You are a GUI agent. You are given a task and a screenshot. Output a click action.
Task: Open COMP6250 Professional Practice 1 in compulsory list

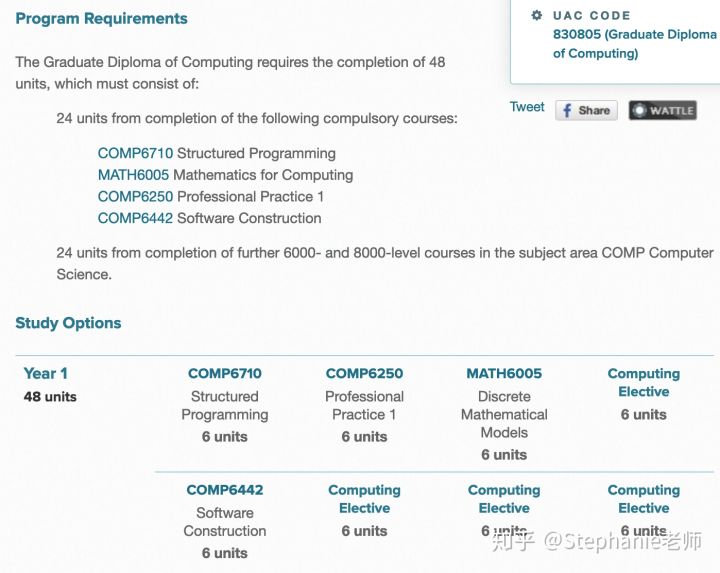point(135,197)
